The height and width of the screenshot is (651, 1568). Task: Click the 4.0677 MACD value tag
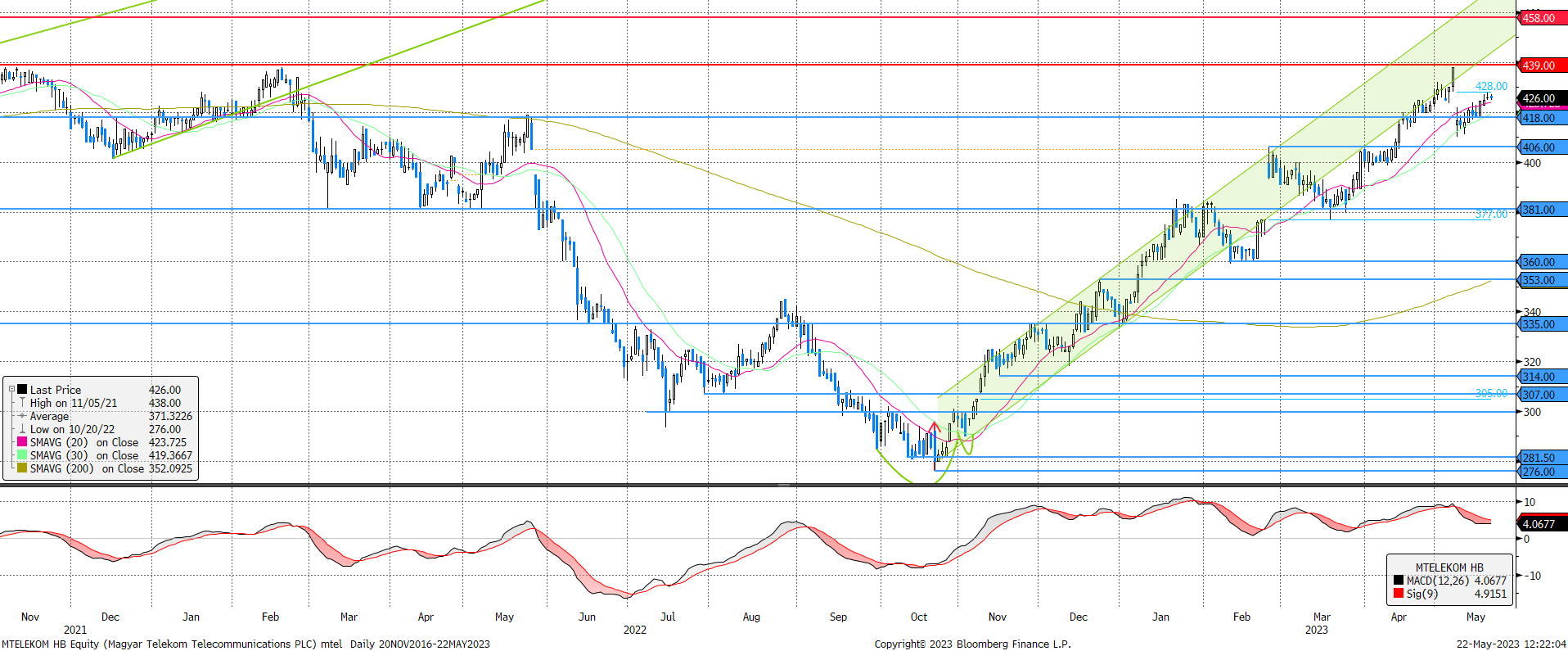point(1542,524)
